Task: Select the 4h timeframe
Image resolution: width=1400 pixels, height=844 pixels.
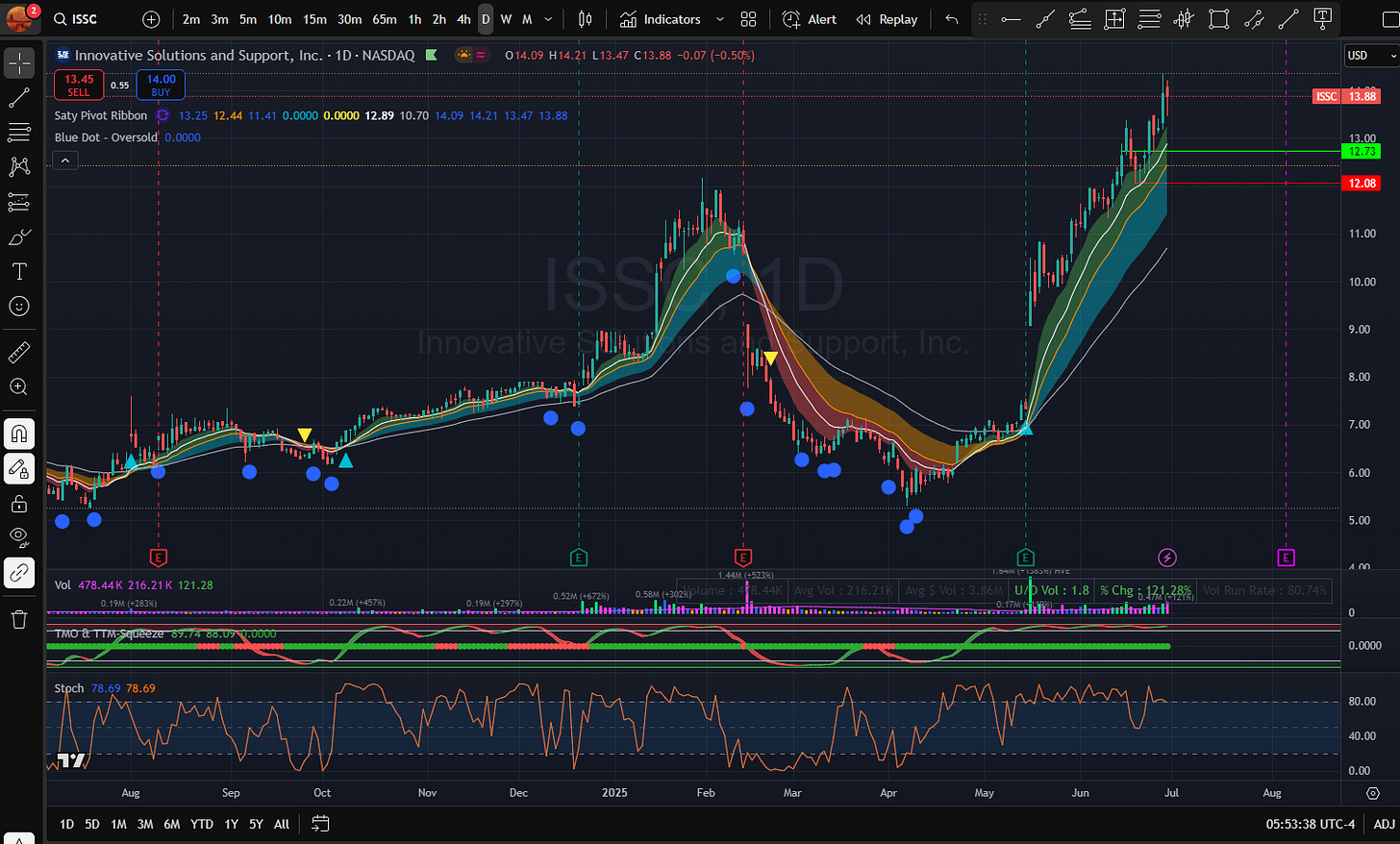Action: [x=463, y=19]
